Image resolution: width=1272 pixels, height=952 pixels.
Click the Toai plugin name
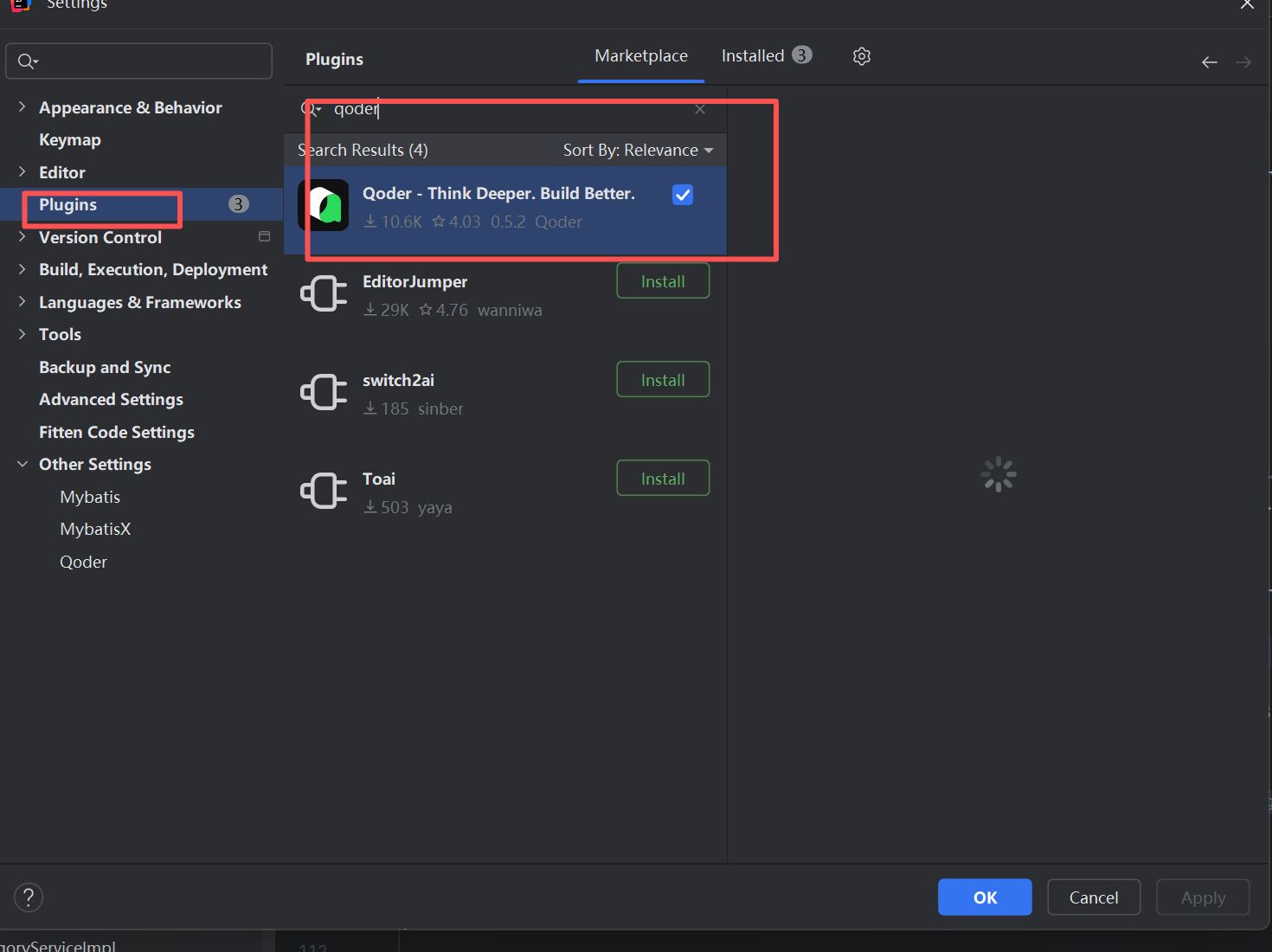pyautogui.click(x=379, y=479)
